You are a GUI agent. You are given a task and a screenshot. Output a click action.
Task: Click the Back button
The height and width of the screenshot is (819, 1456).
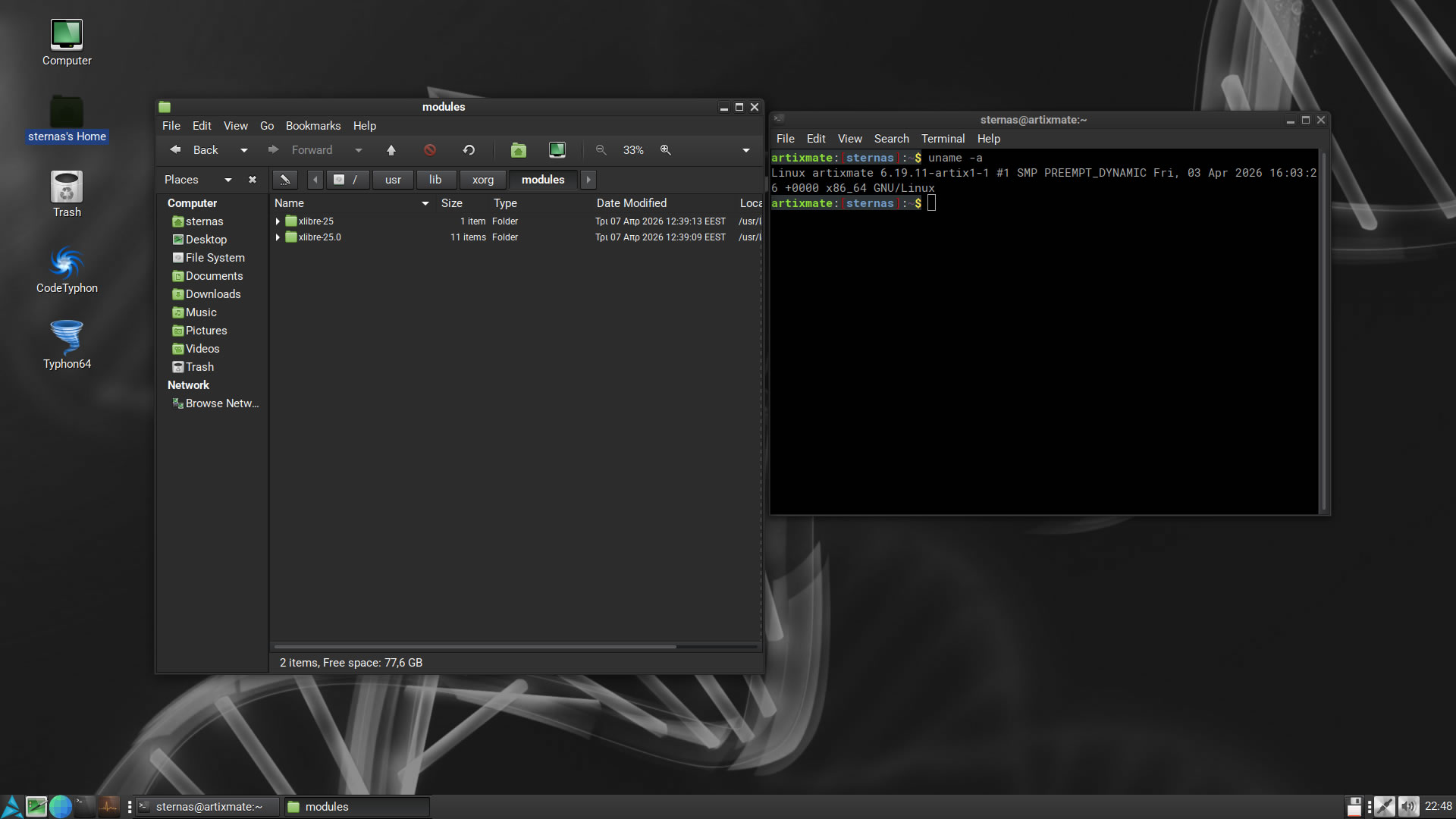click(x=195, y=150)
